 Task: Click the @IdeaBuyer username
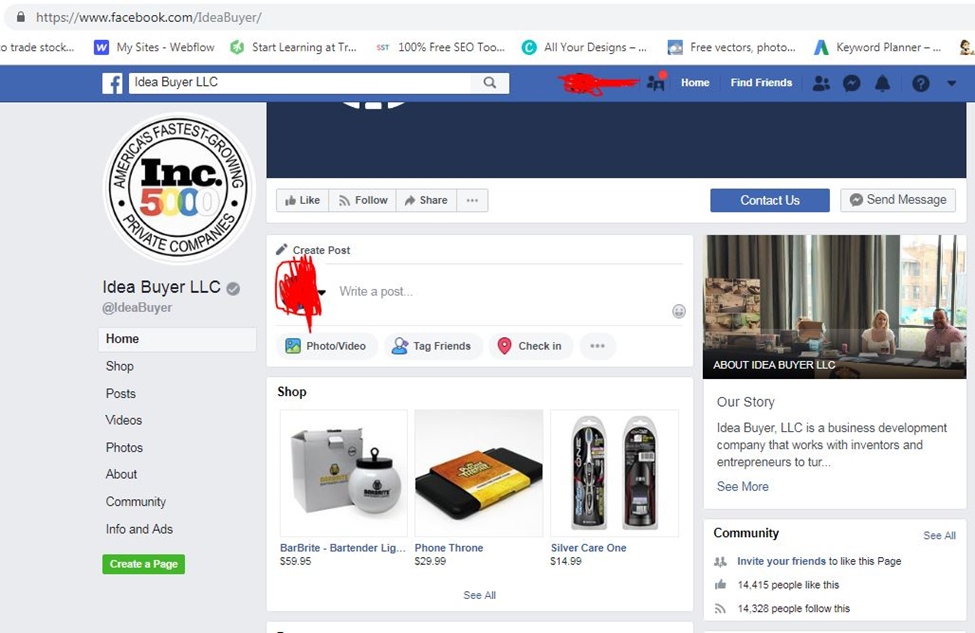[137, 308]
